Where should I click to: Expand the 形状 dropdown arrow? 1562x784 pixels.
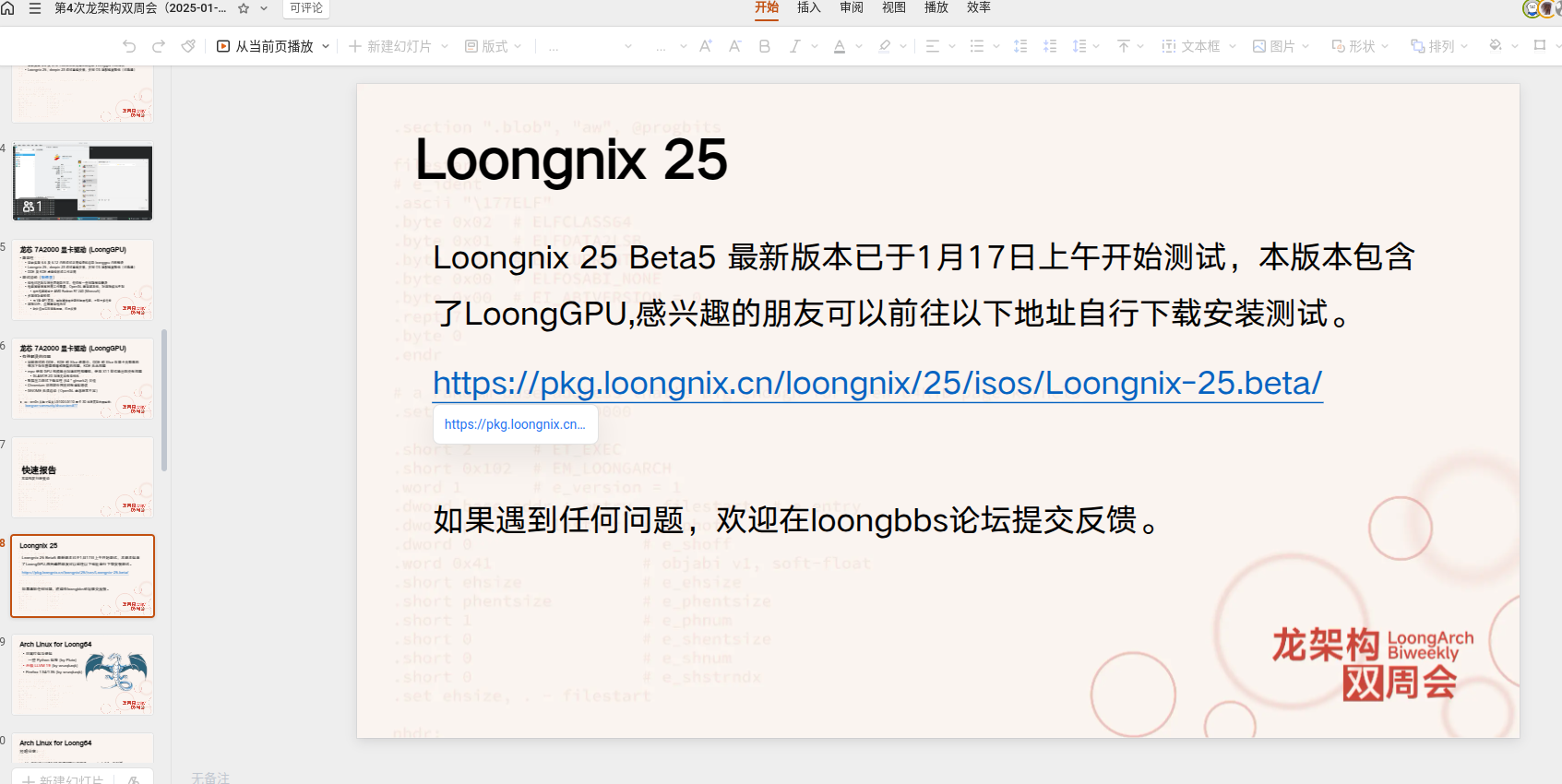tap(1383, 46)
